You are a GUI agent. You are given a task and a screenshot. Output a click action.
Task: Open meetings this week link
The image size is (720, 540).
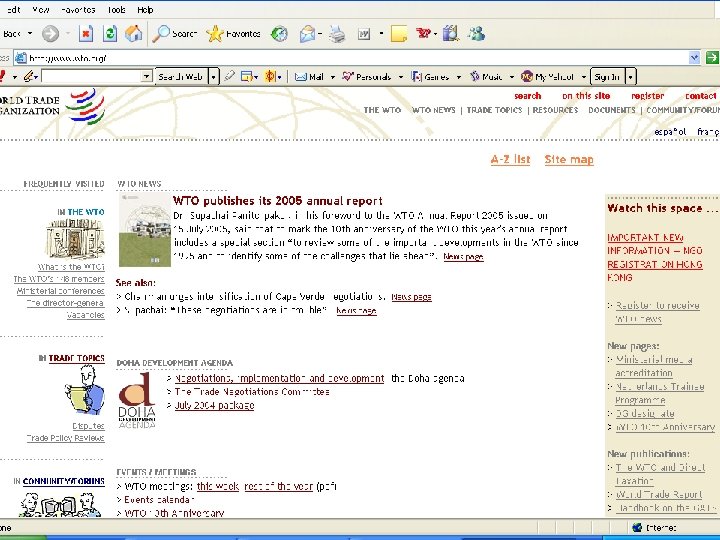tap(218, 486)
